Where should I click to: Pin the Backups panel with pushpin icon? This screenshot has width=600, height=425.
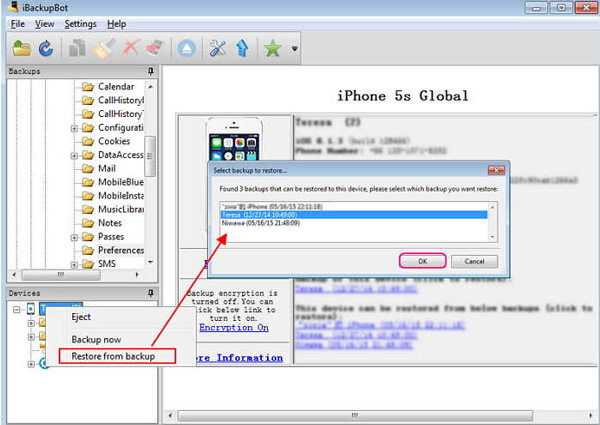(151, 71)
